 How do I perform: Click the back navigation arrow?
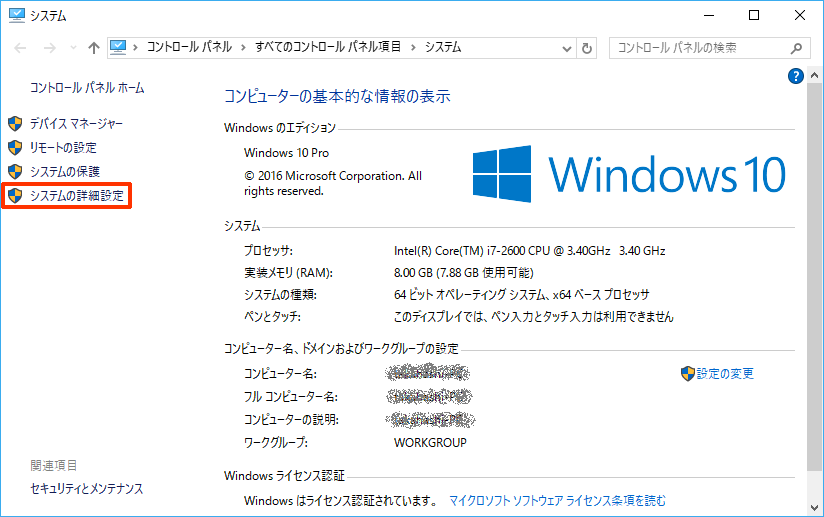pos(20,48)
